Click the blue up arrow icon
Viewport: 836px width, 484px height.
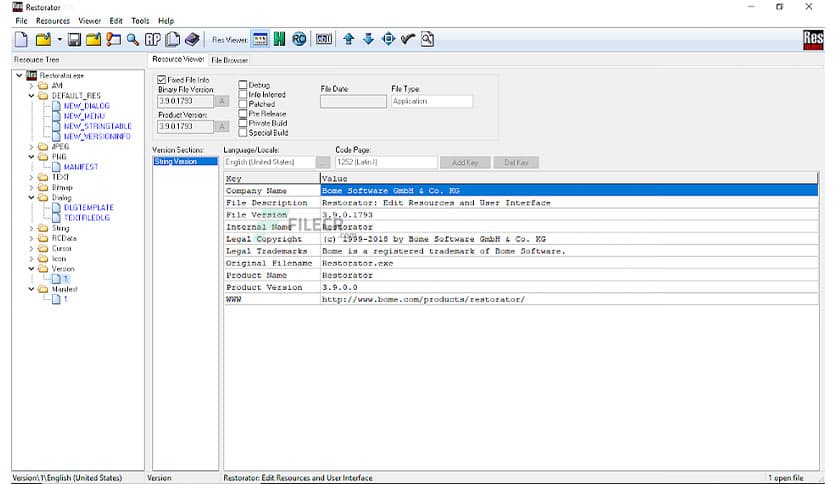348,40
